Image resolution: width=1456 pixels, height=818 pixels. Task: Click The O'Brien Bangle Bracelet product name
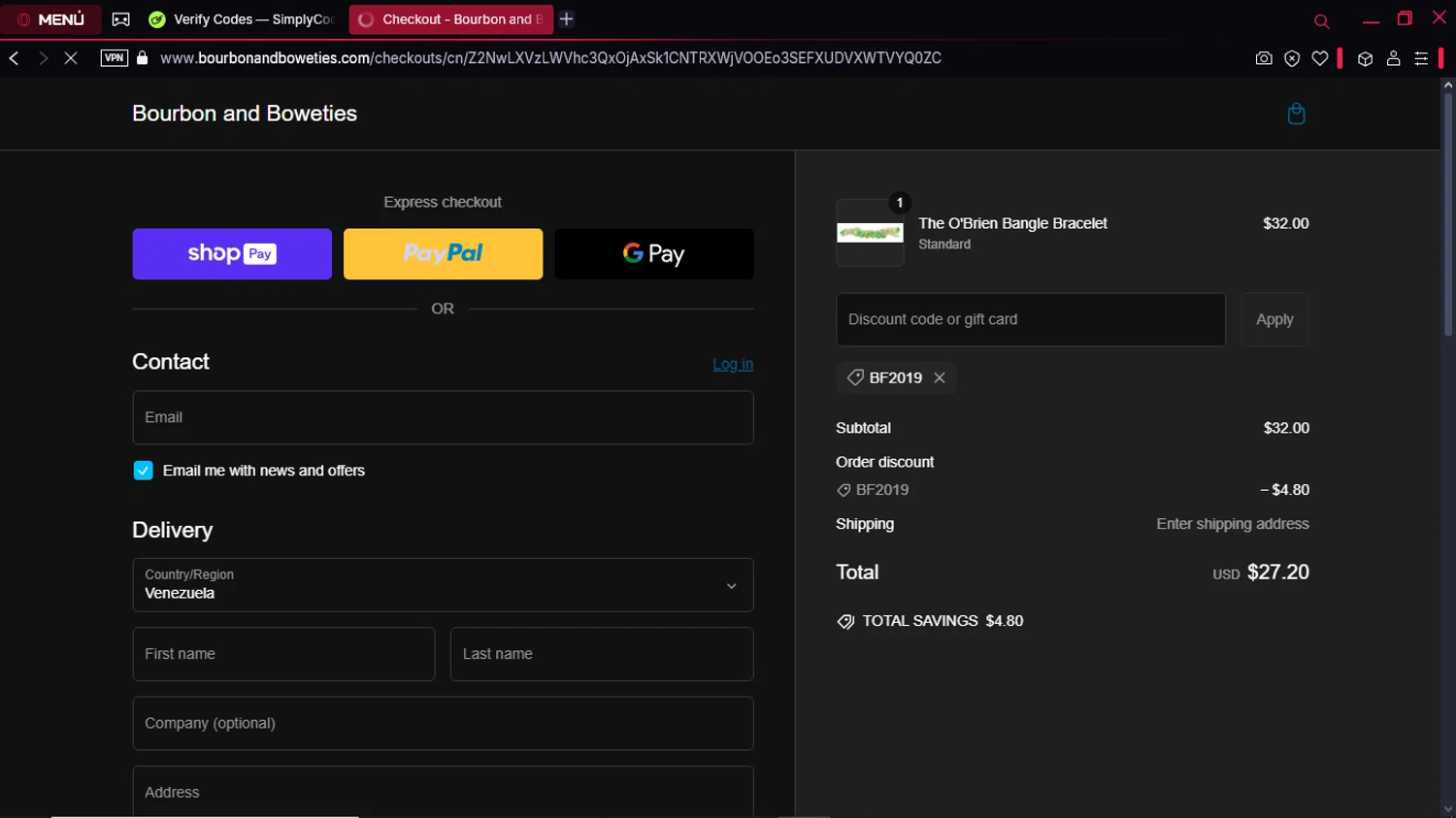[x=1012, y=223]
